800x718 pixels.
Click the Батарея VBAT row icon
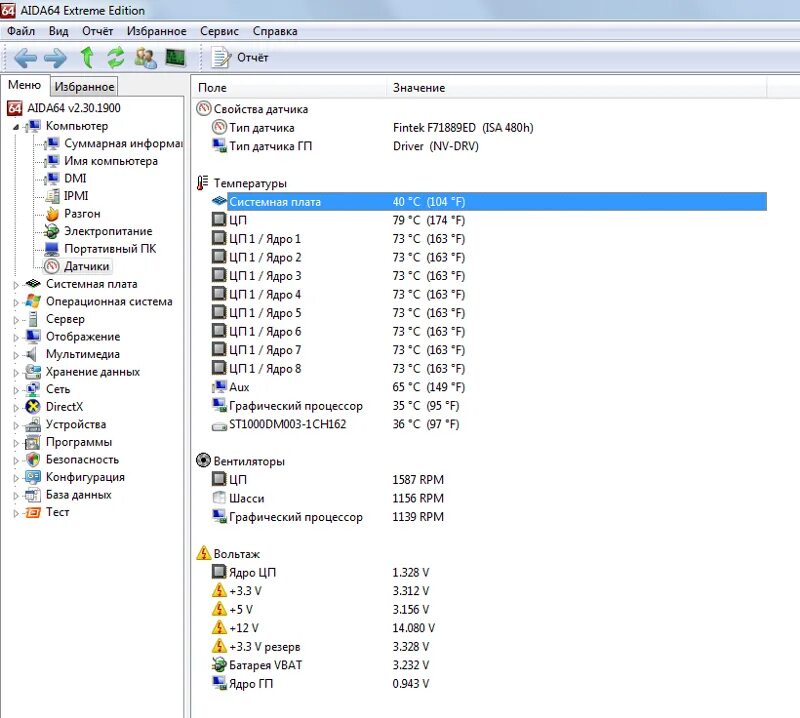pos(219,664)
